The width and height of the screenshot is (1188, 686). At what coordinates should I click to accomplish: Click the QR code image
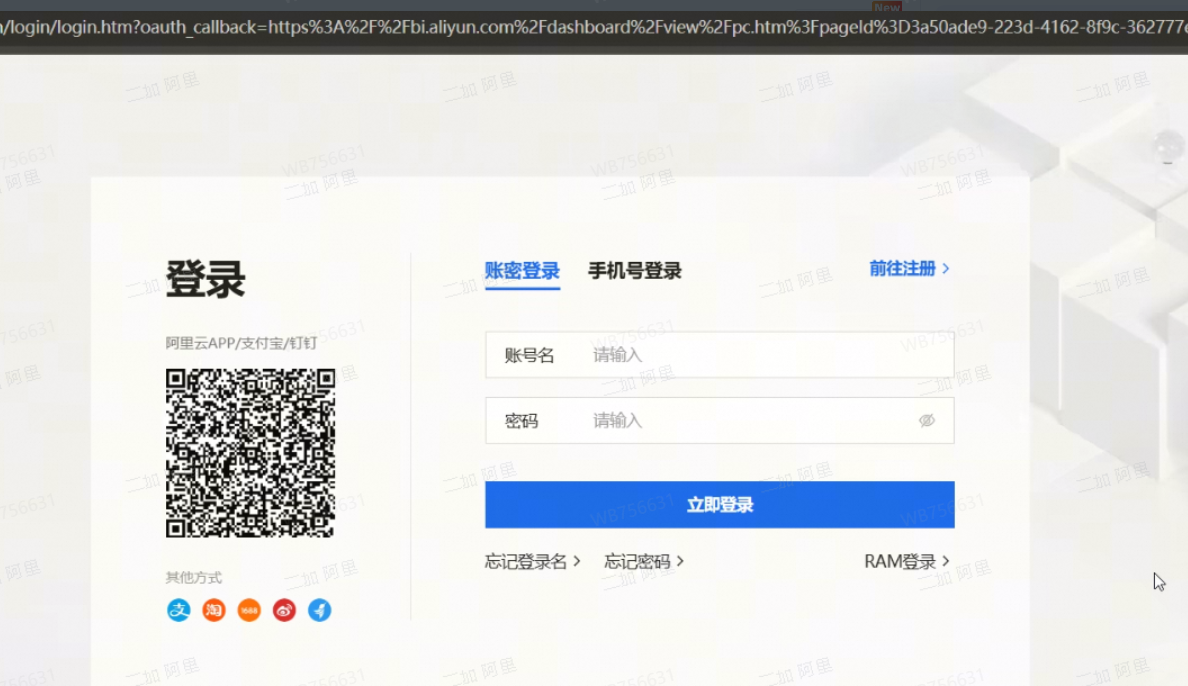click(250, 453)
